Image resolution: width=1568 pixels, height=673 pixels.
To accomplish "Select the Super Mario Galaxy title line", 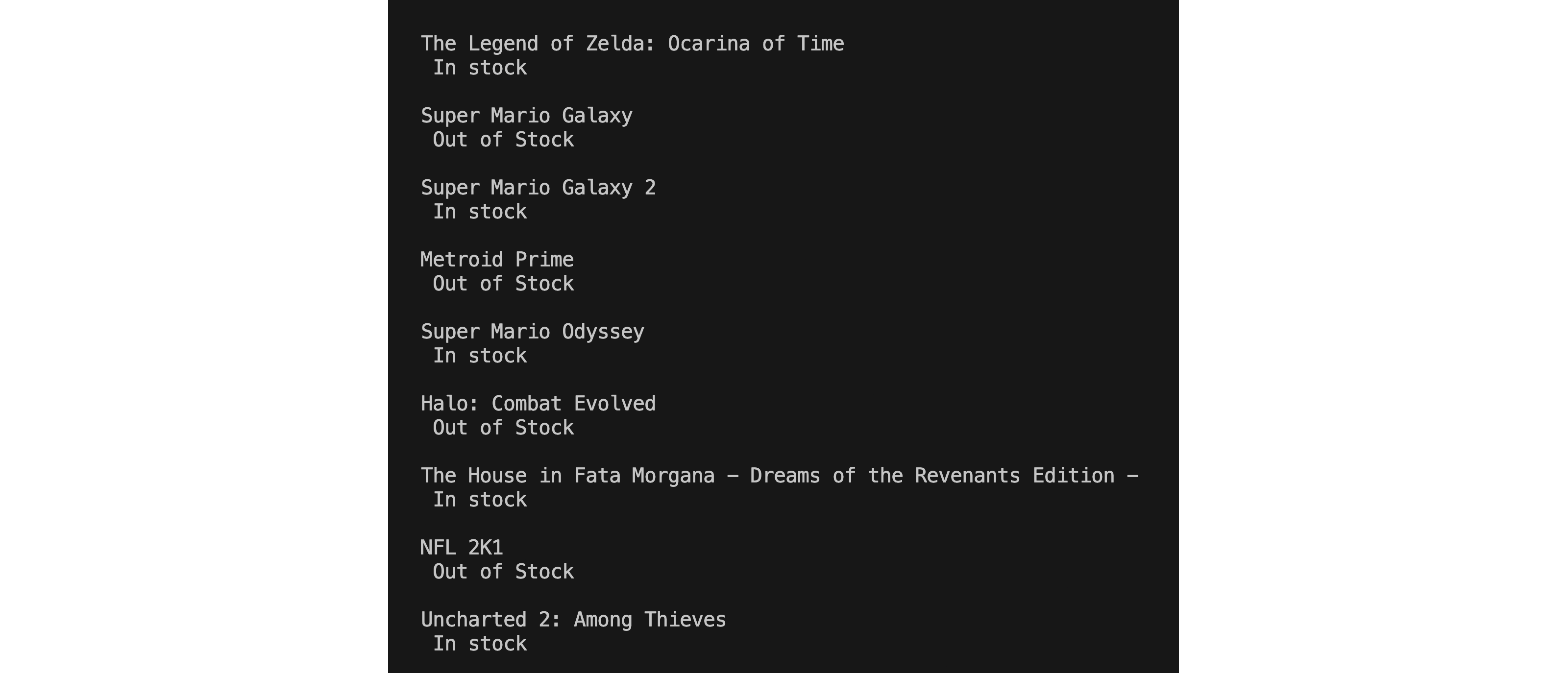I will pos(527,116).
